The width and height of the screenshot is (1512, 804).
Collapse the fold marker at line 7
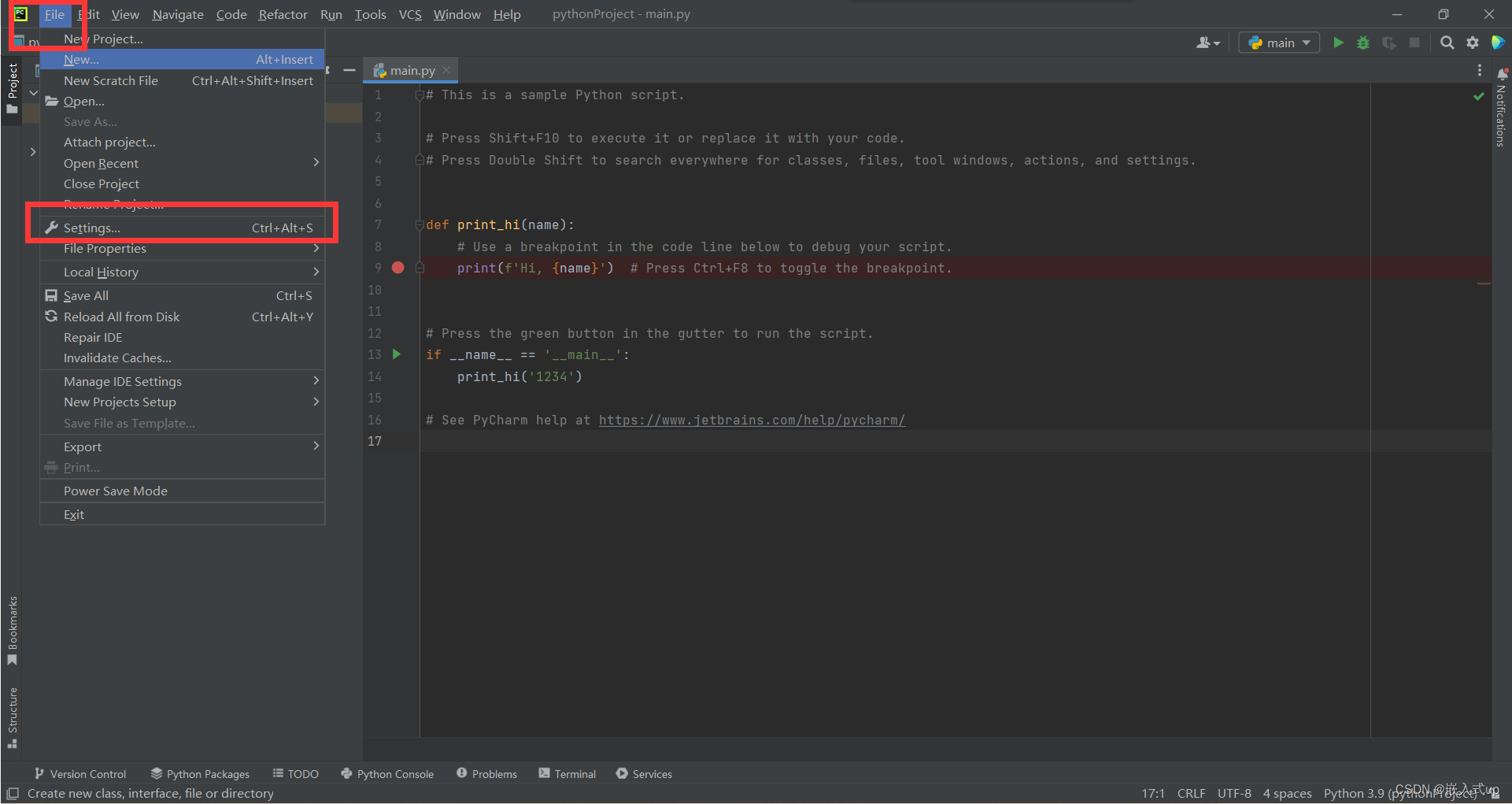coord(420,225)
